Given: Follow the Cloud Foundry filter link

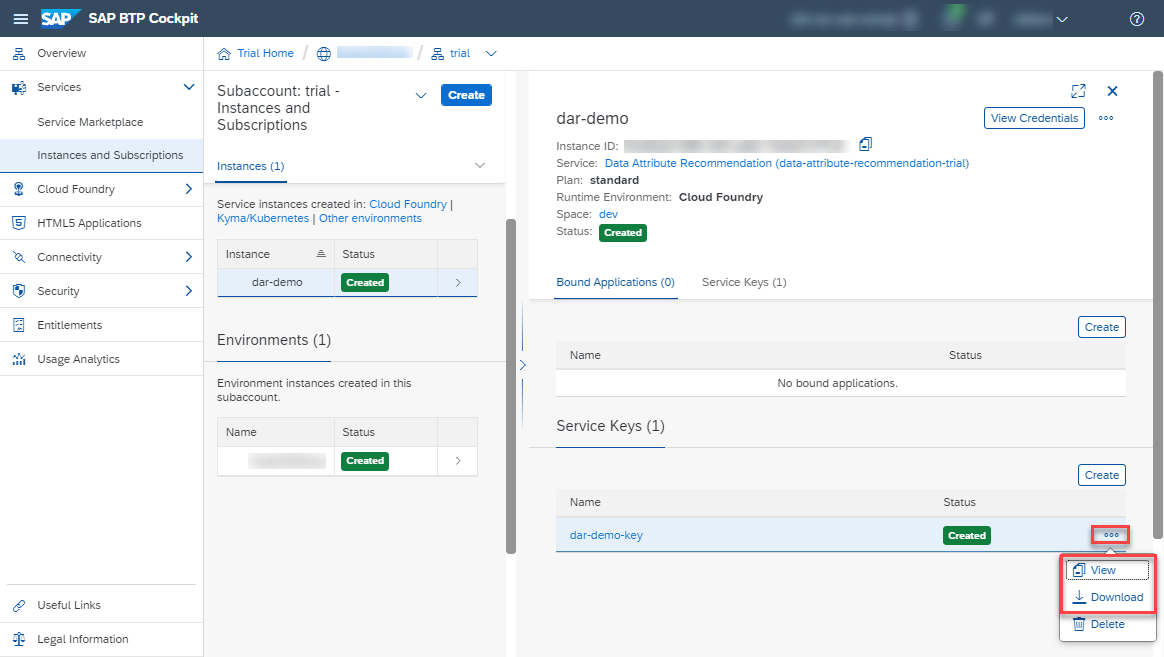Looking at the screenshot, I should (x=408, y=204).
